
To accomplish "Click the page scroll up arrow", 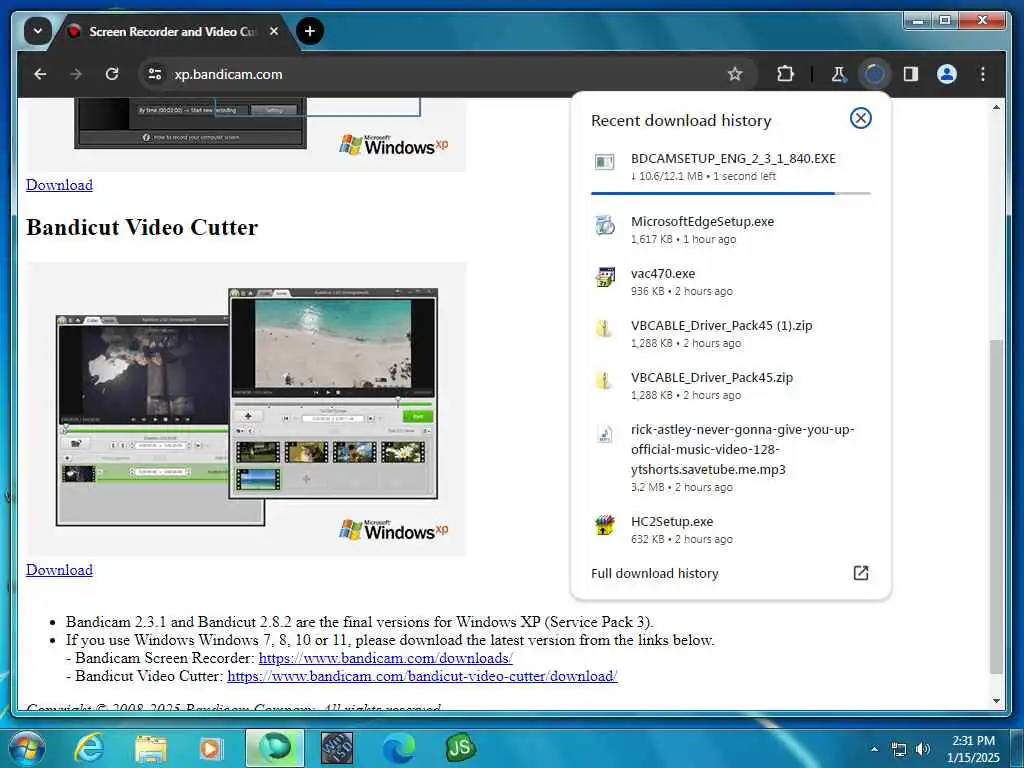I will coord(996,107).
